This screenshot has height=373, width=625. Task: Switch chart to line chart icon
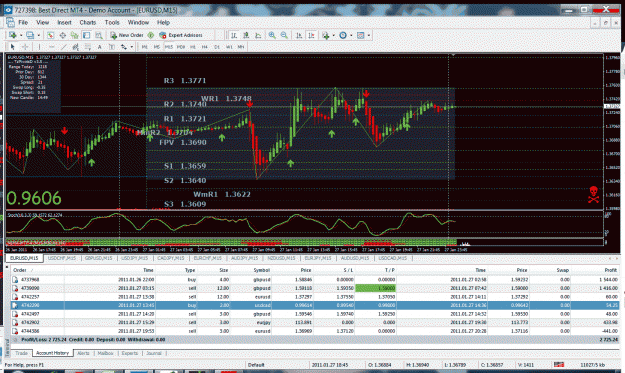coord(258,35)
